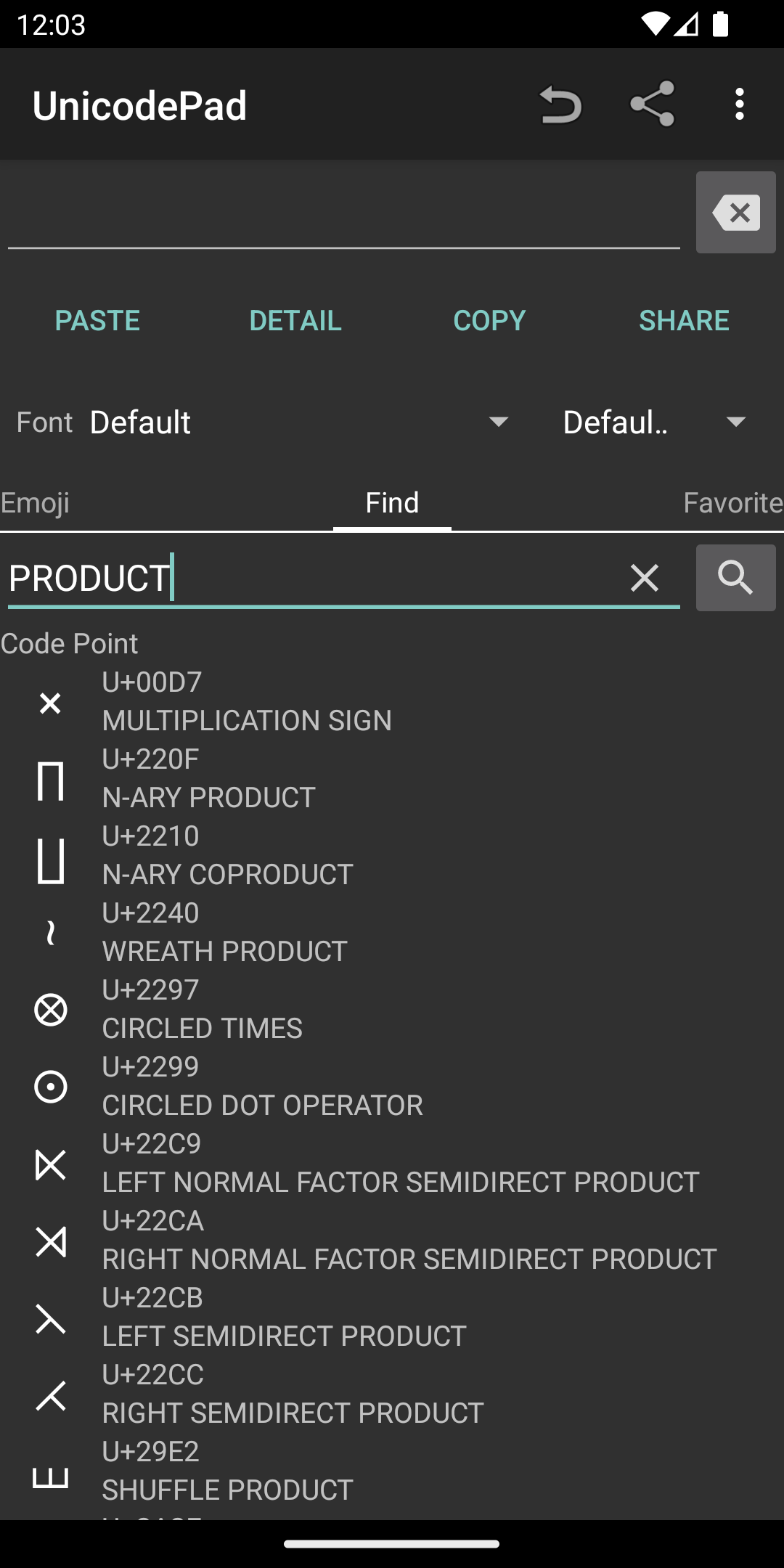The image size is (784, 1568).
Task: Open the three-dot overflow menu
Action: pyautogui.click(x=739, y=105)
